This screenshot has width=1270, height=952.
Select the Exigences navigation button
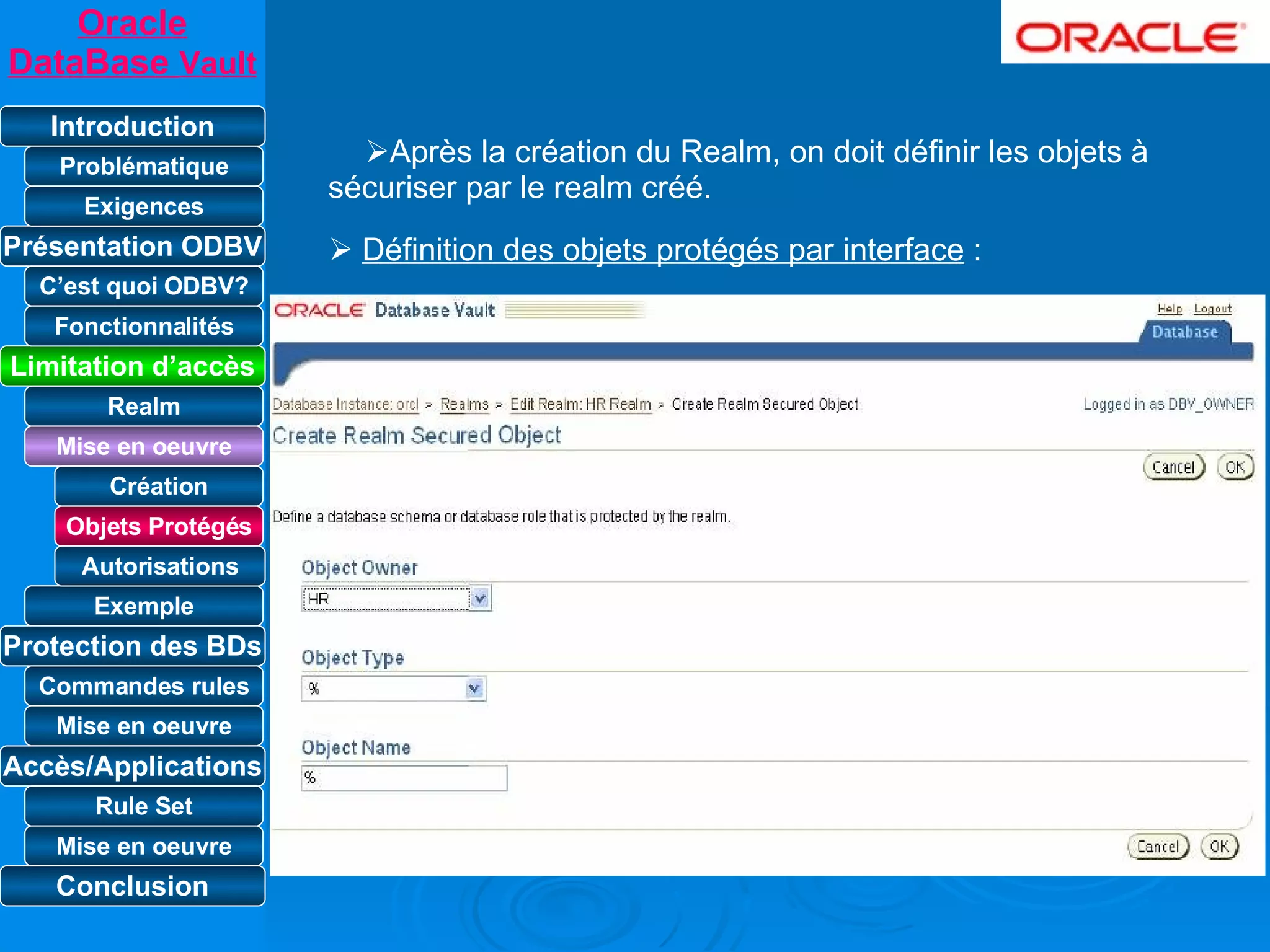pos(144,206)
